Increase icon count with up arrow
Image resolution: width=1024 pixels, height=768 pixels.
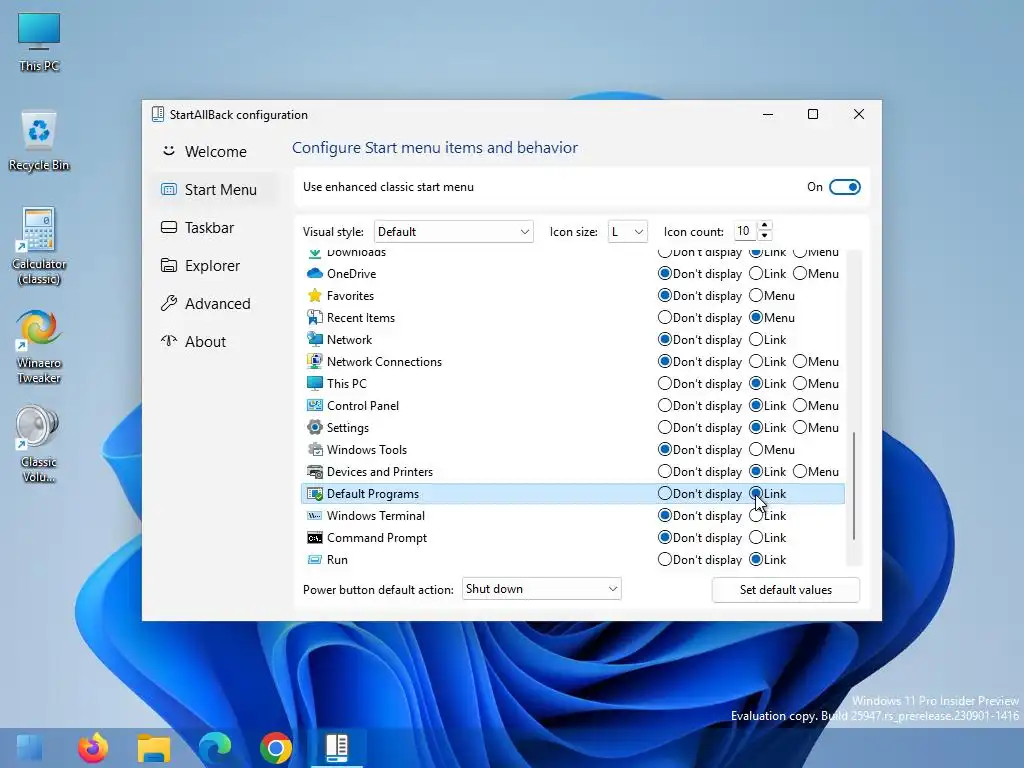[x=765, y=225]
